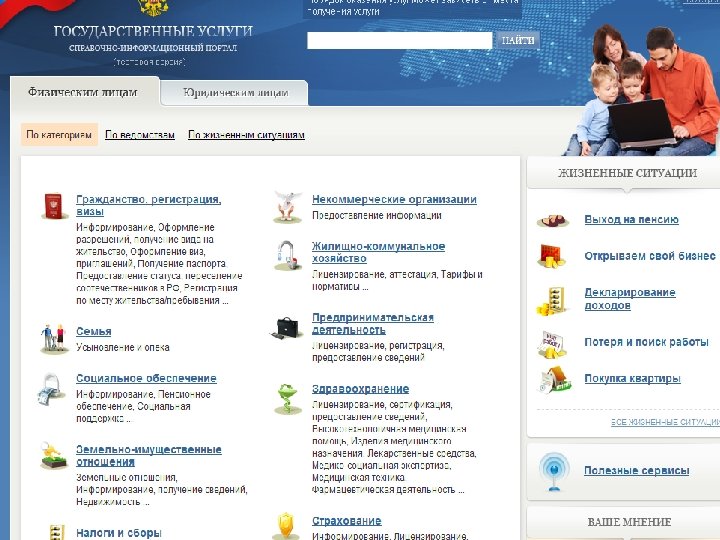Click the icon beside Открываем свой бизнес
Screen dimensions: 720x540
551,256
